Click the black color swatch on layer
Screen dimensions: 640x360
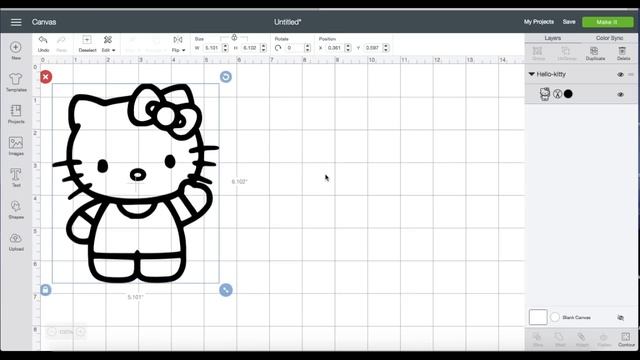point(568,94)
